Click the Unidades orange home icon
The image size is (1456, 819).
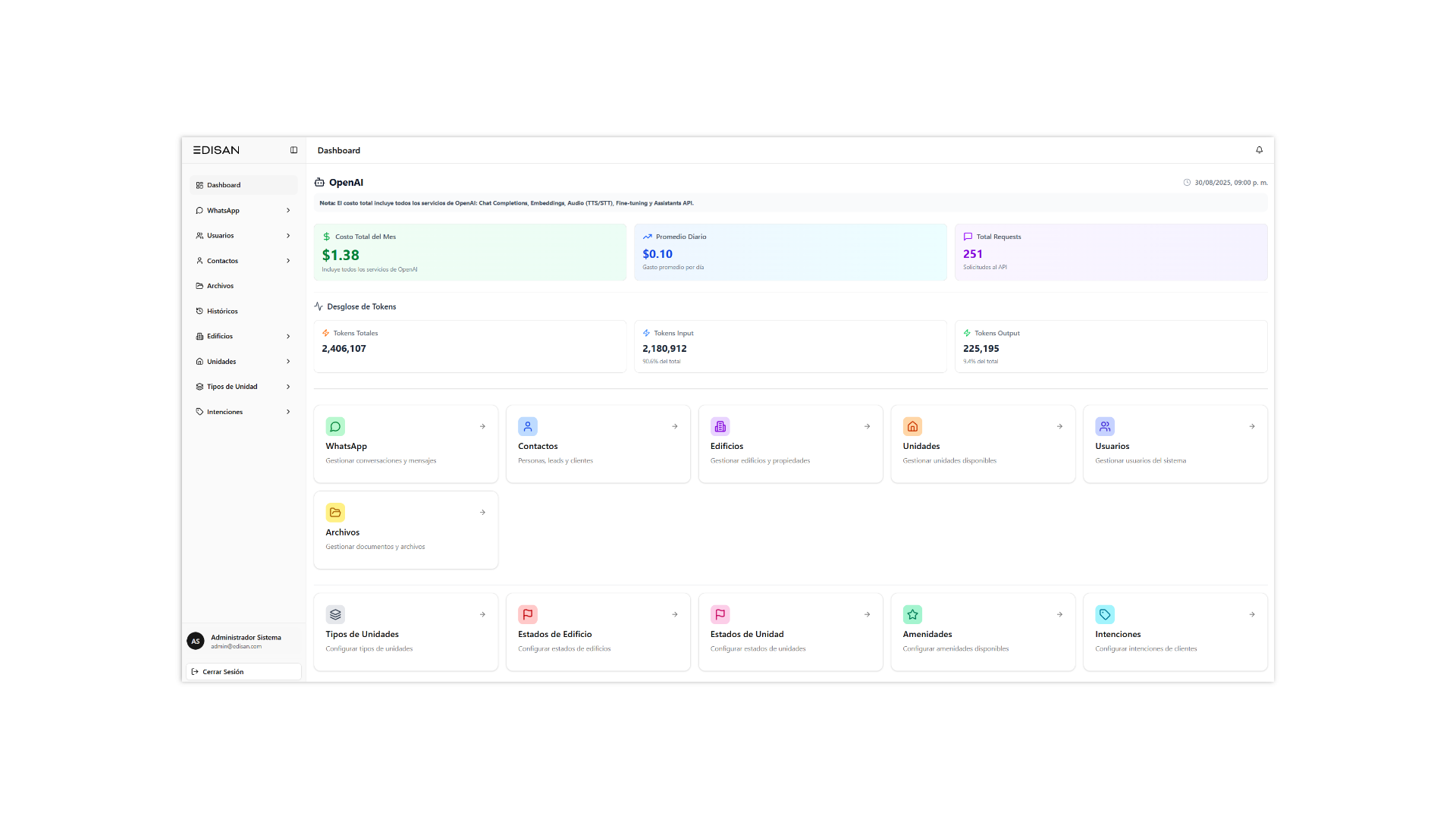pyautogui.click(x=912, y=426)
